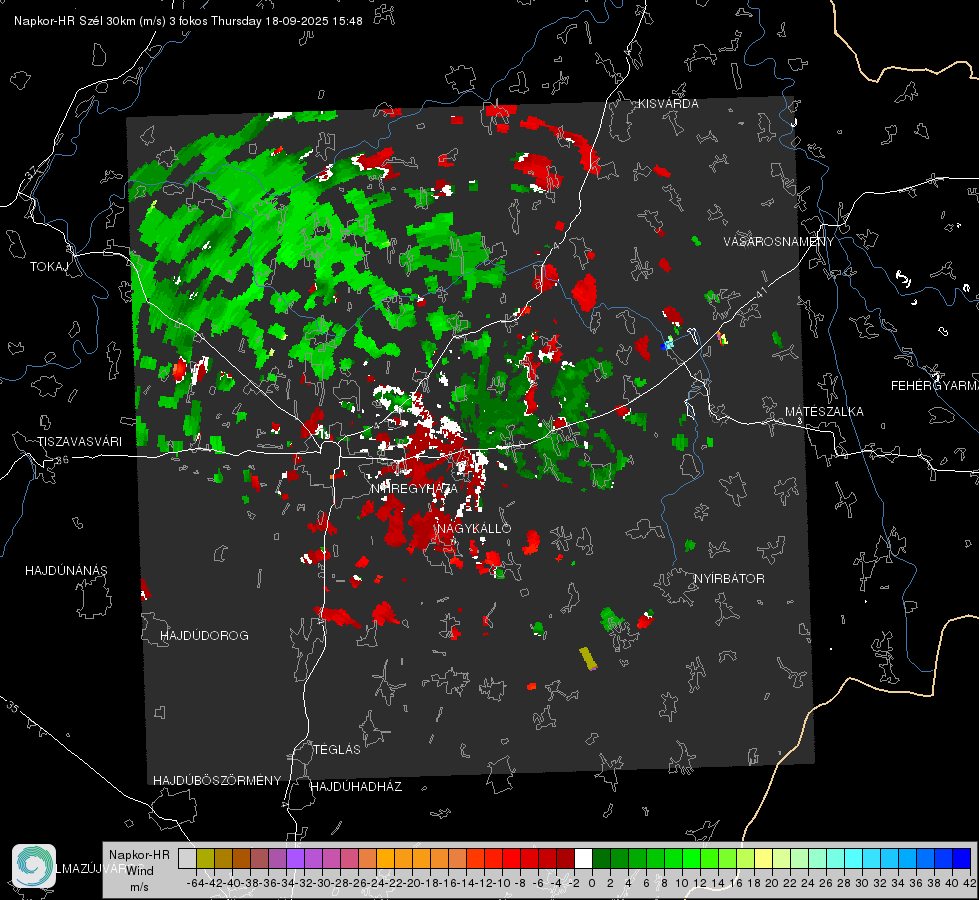Pick the red swatch between -10 and -8
The height and width of the screenshot is (900, 979).
tap(511, 858)
